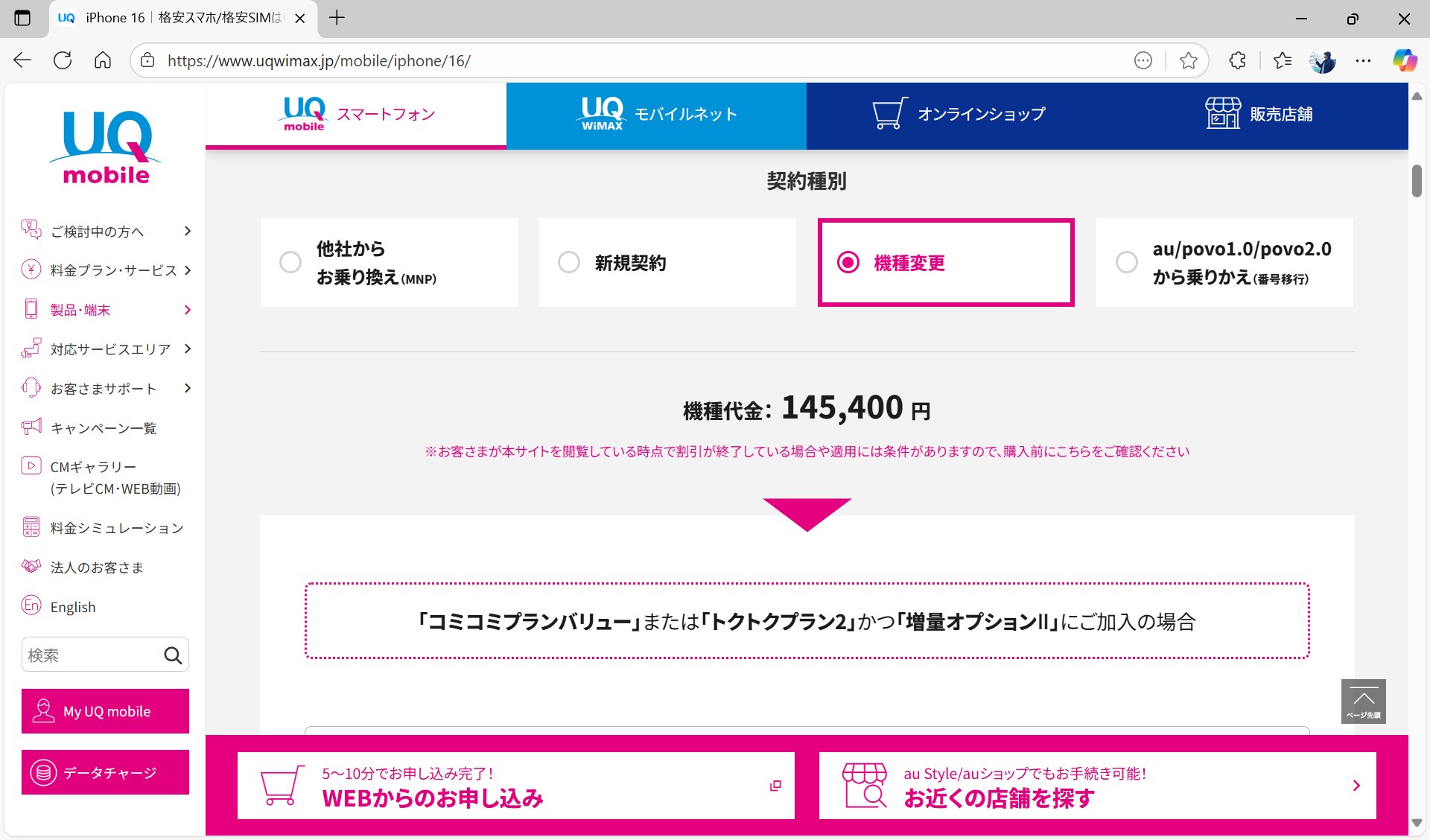Image resolution: width=1430 pixels, height=840 pixels.
Task: Expand ご検討中の方へ submenu chevron
Action: point(188,231)
